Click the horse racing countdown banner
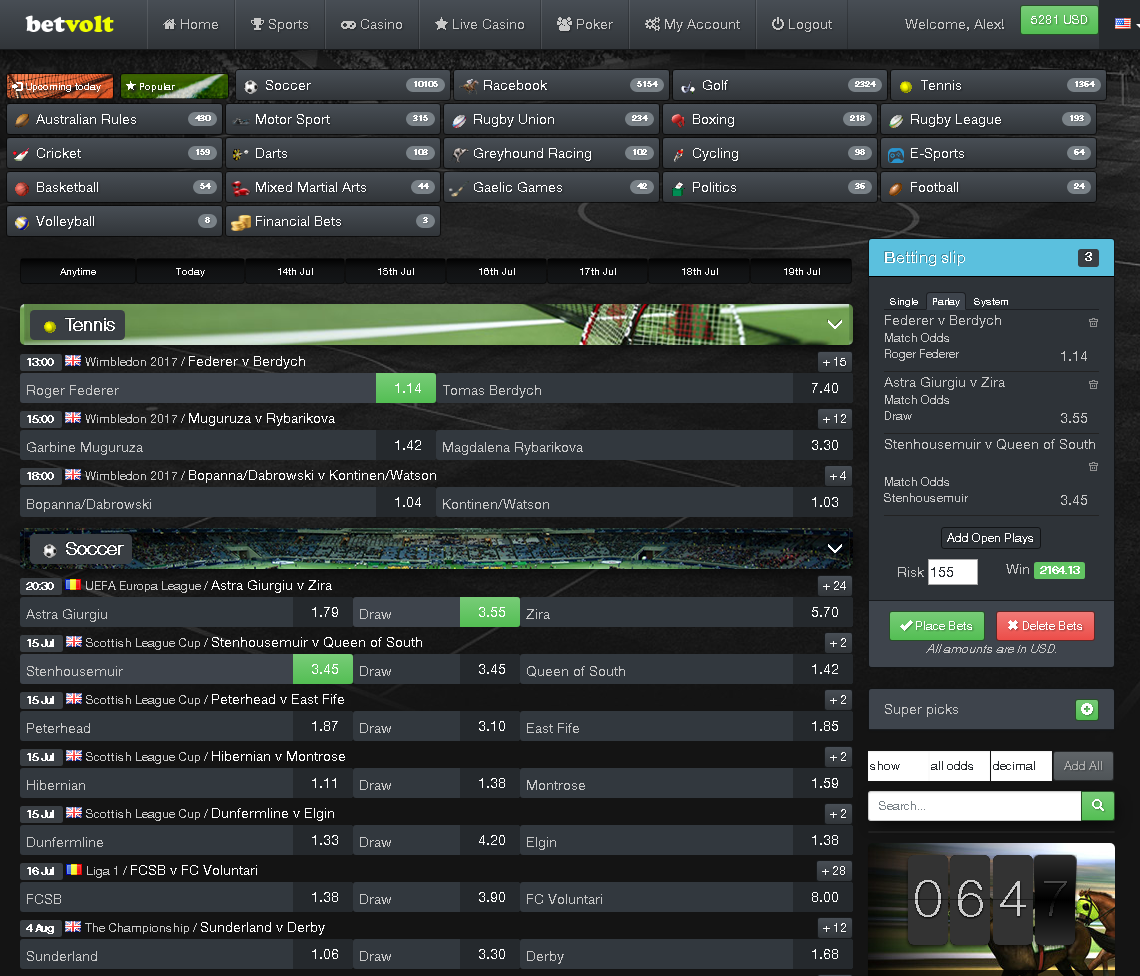Image resolution: width=1140 pixels, height=976 pixels. pyautogui.click(x=991, y=909)
